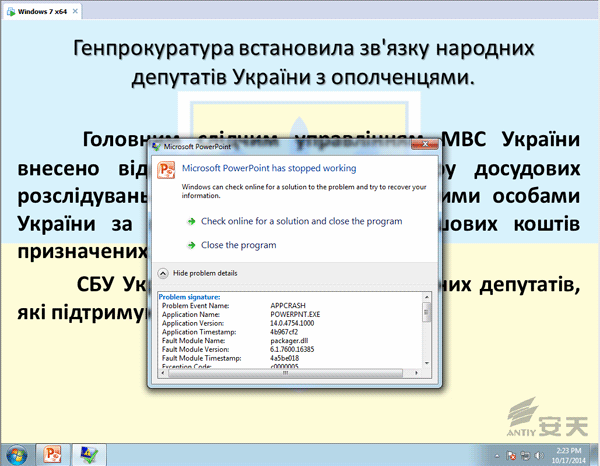The width and height of the screenshot is (600, 466).
Task: Click the volume speaker tray icon
Action: coord(539,455)
